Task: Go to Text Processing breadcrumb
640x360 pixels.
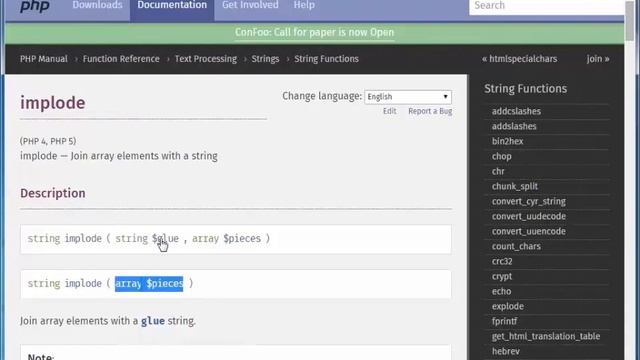Action: (x=206, y=59)
